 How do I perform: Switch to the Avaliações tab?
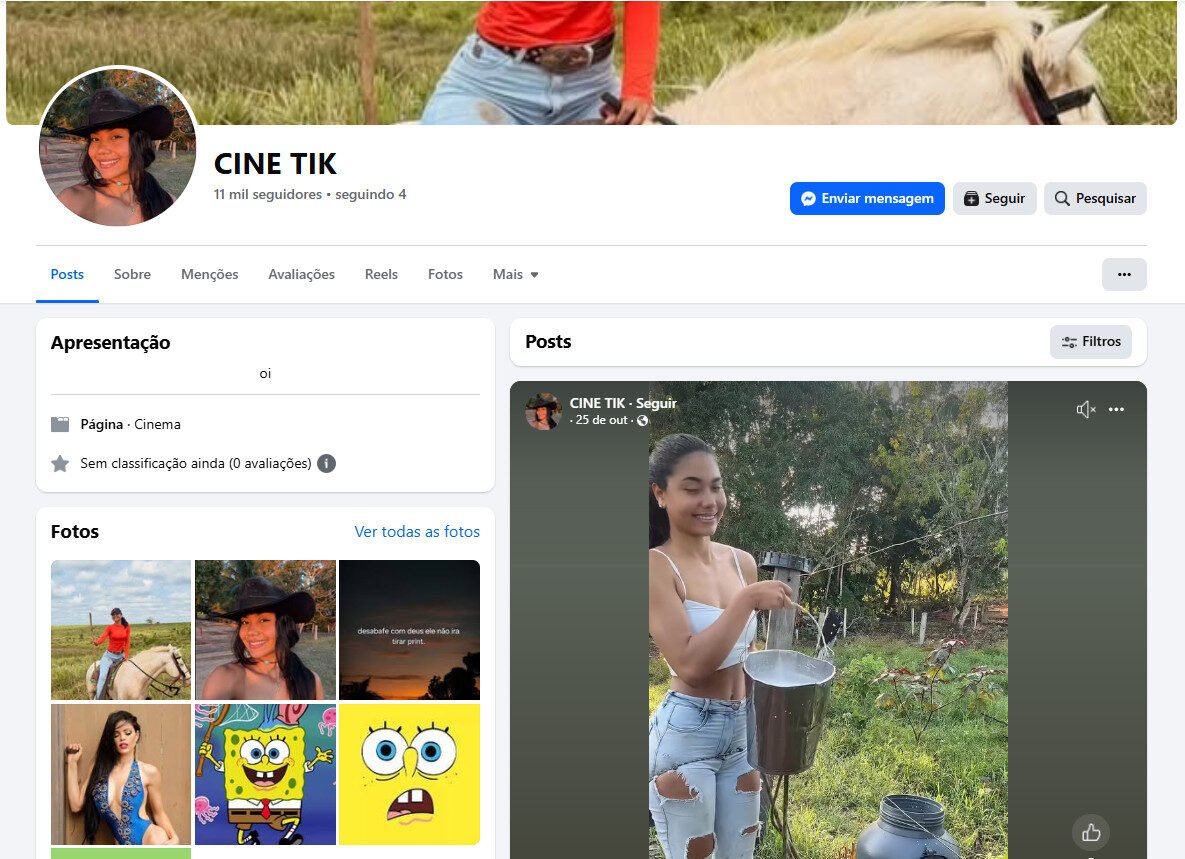(x=301, y=274)
